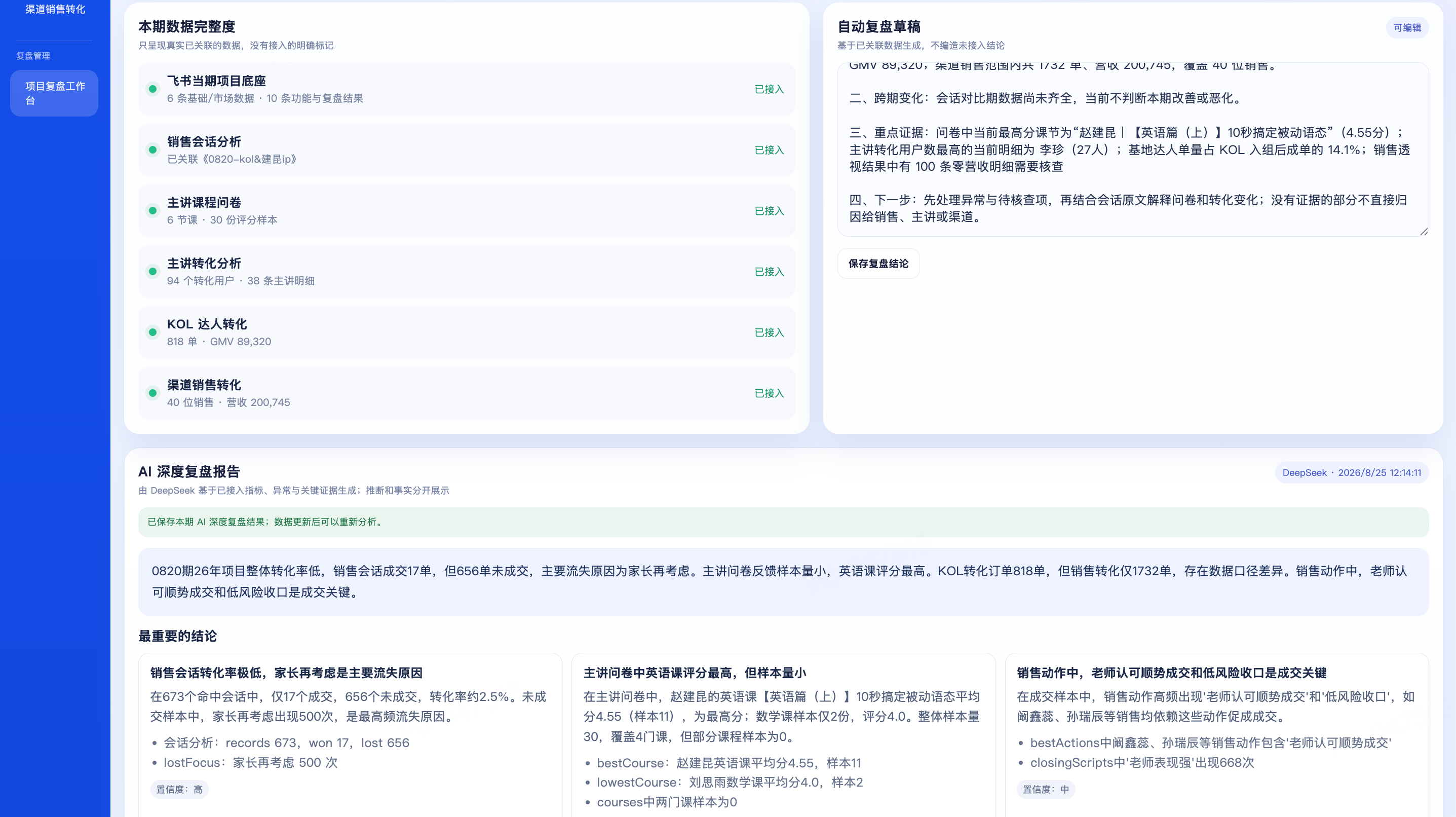1456x817 pixels.
Task: Click green status dot for KOL 达人转化
Action: click(x=152, y=332)
